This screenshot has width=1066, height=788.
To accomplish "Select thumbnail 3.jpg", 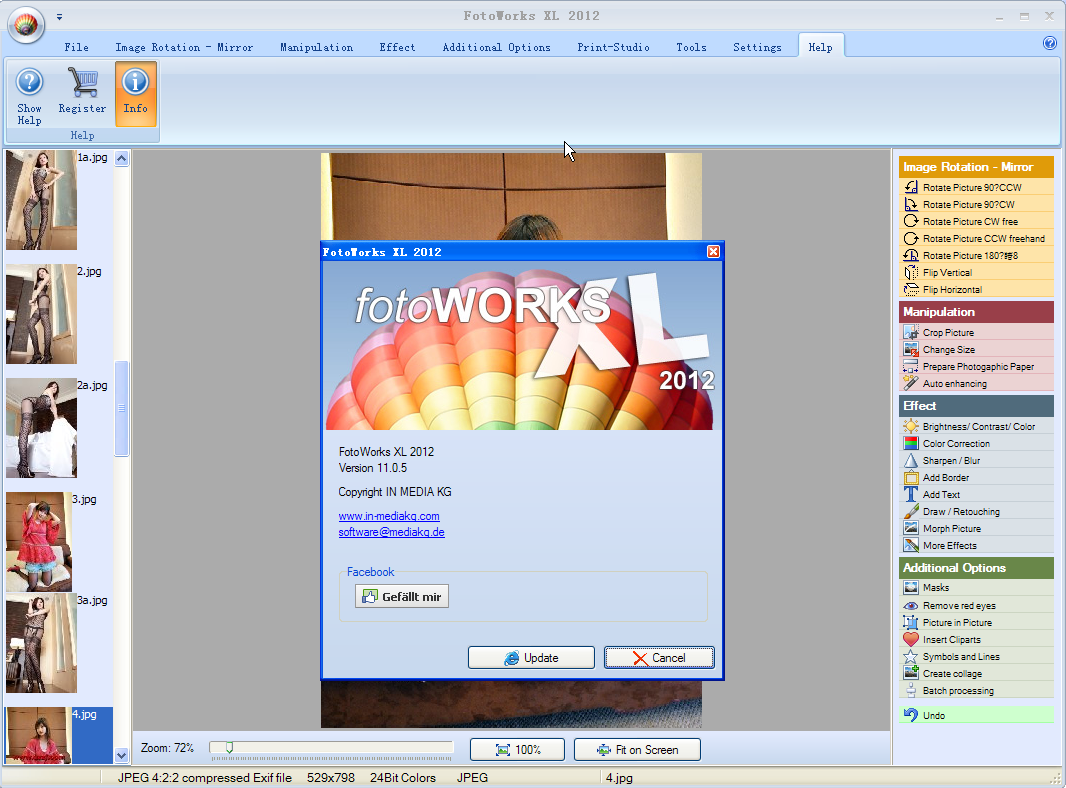I will 39,542.
